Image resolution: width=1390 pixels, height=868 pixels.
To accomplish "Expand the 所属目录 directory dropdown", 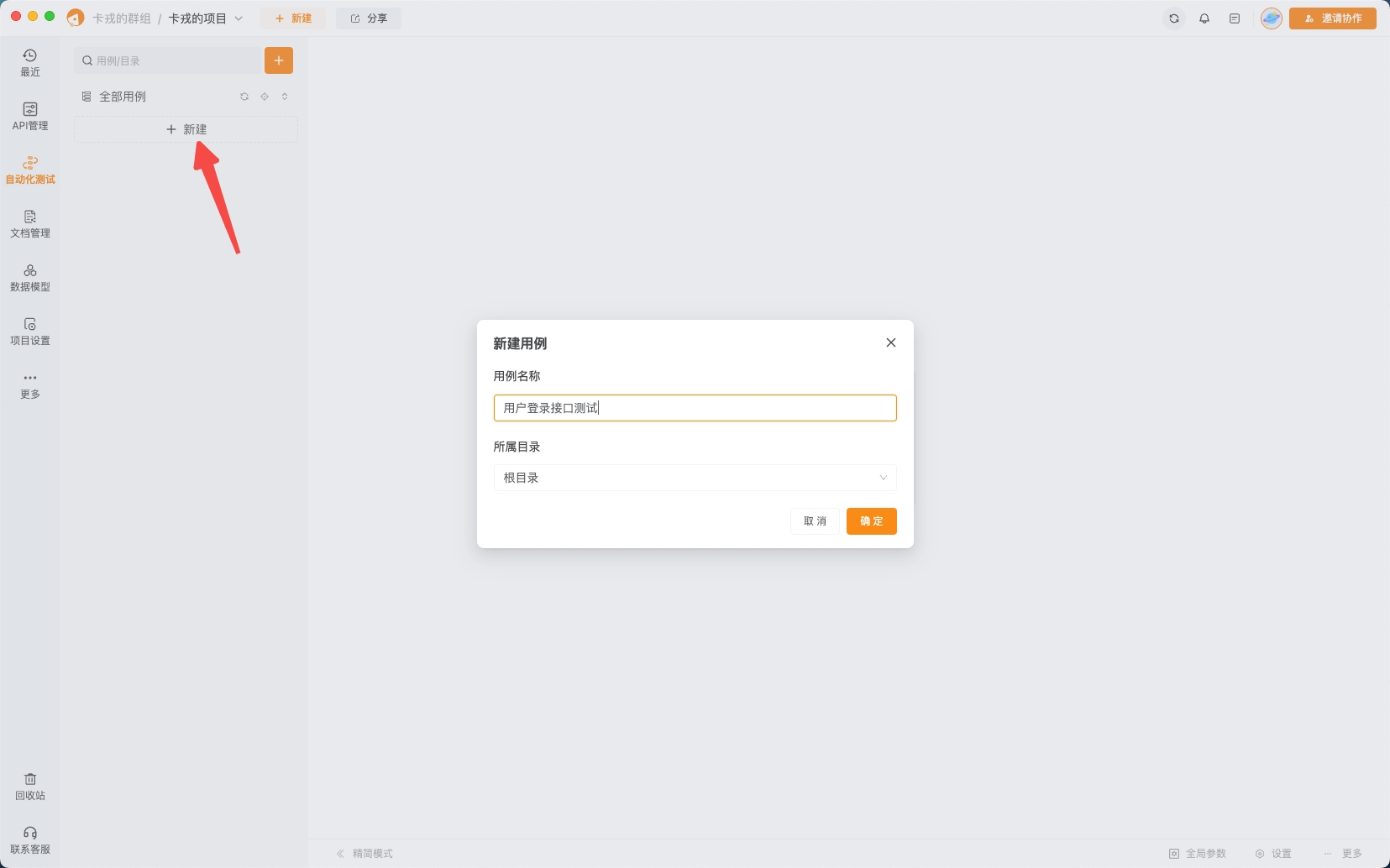I will [695, 478].
